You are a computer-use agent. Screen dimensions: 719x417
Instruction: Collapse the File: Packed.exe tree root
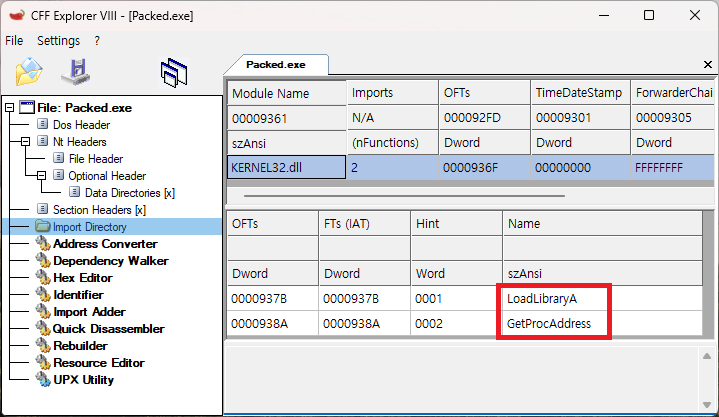coord(10,108)
